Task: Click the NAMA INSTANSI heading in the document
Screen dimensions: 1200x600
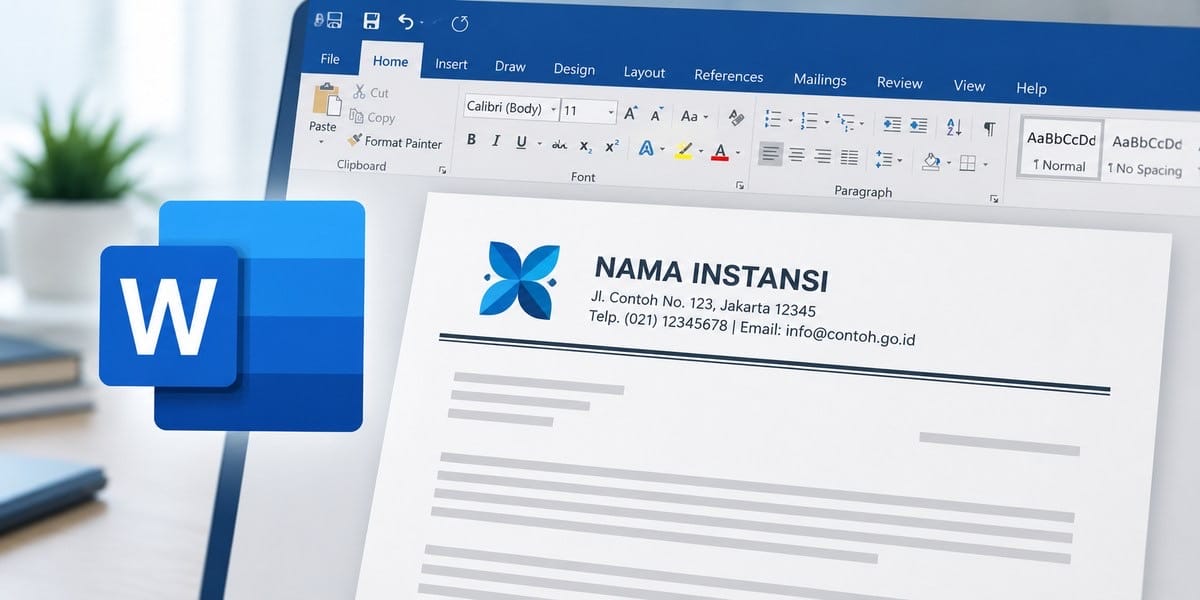Action: pos(711,275)
